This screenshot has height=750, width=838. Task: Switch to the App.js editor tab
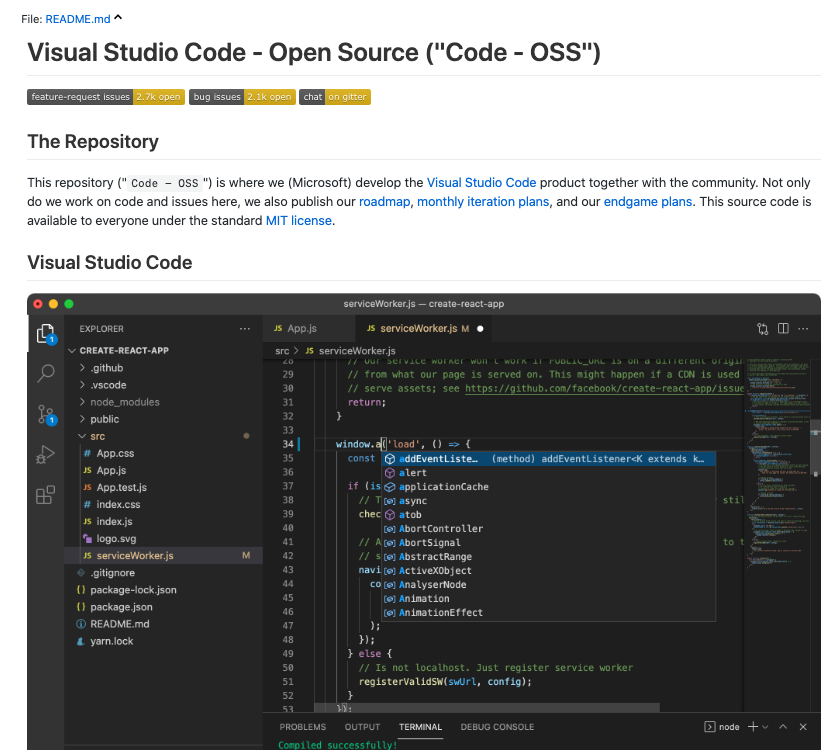pos(301,328)
